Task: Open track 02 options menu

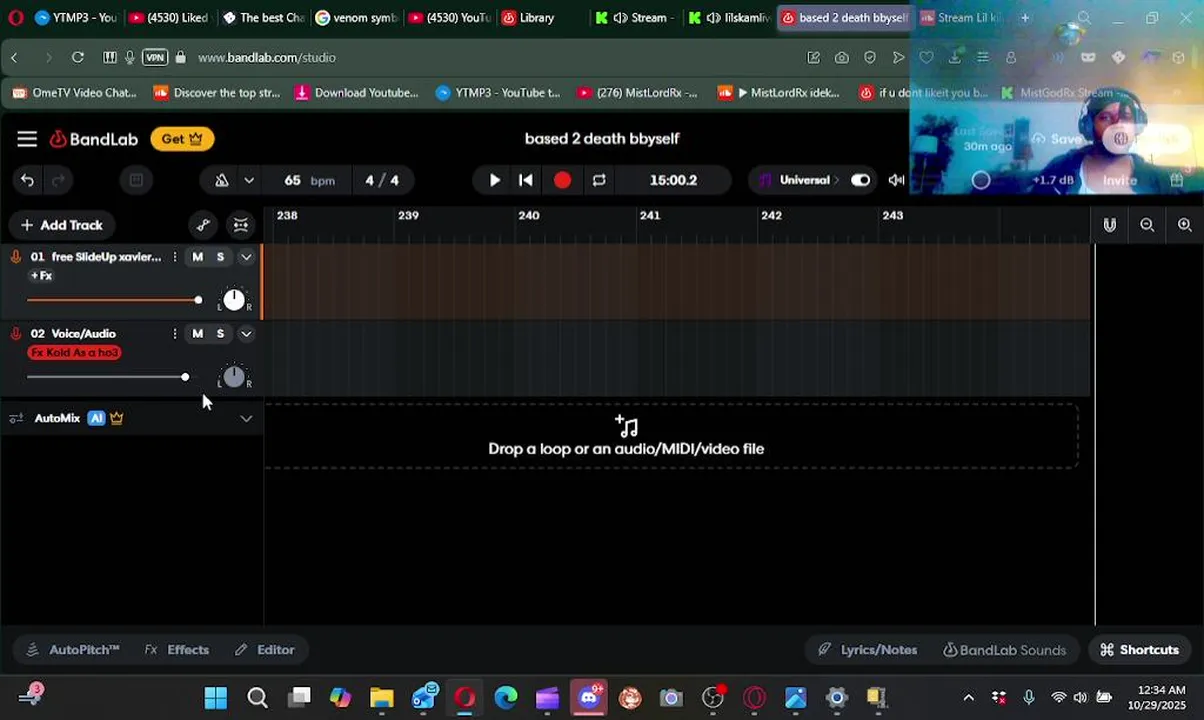Action: 174,334
